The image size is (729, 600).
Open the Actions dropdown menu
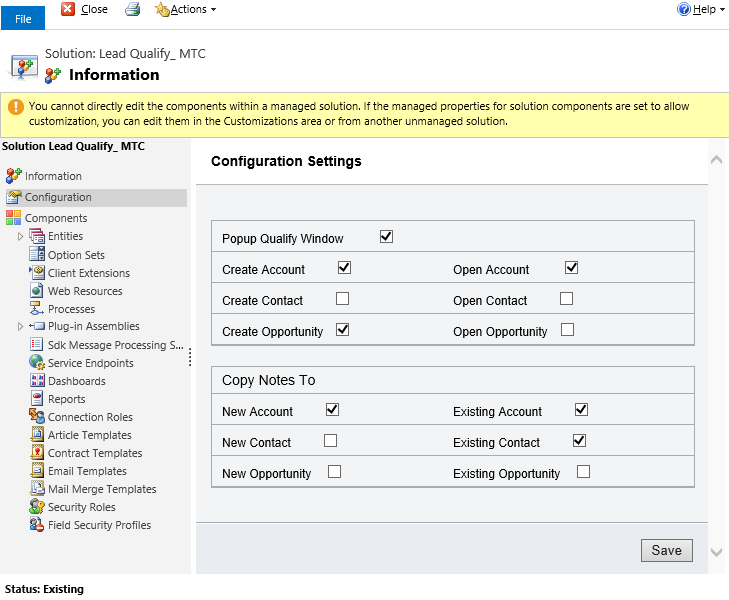[186, 10]
